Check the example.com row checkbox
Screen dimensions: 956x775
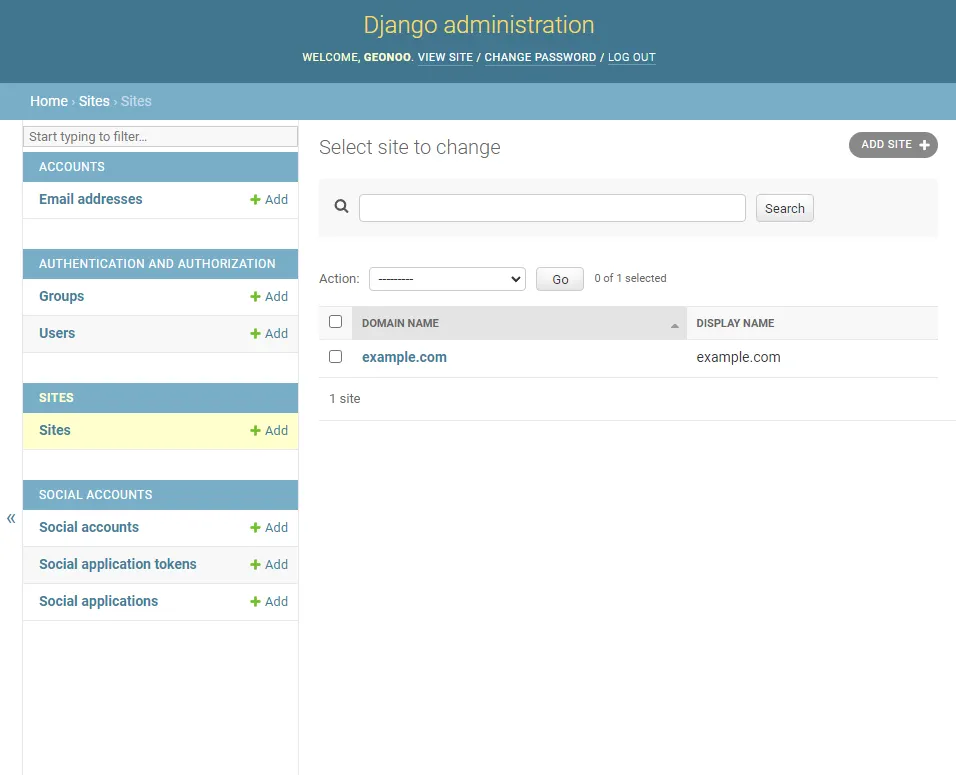coord(335,356)
